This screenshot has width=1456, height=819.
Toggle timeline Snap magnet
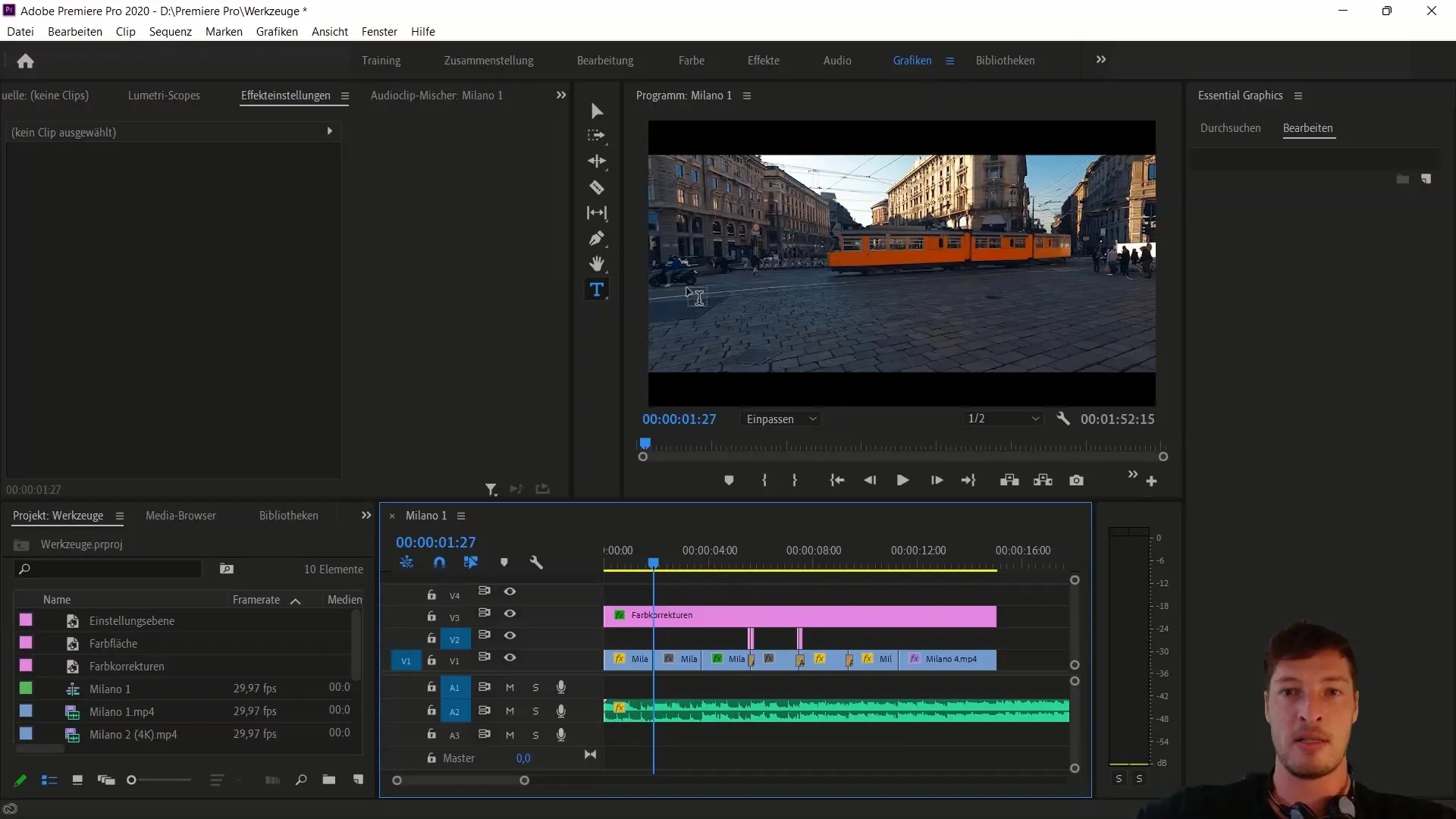coord(439,563)
